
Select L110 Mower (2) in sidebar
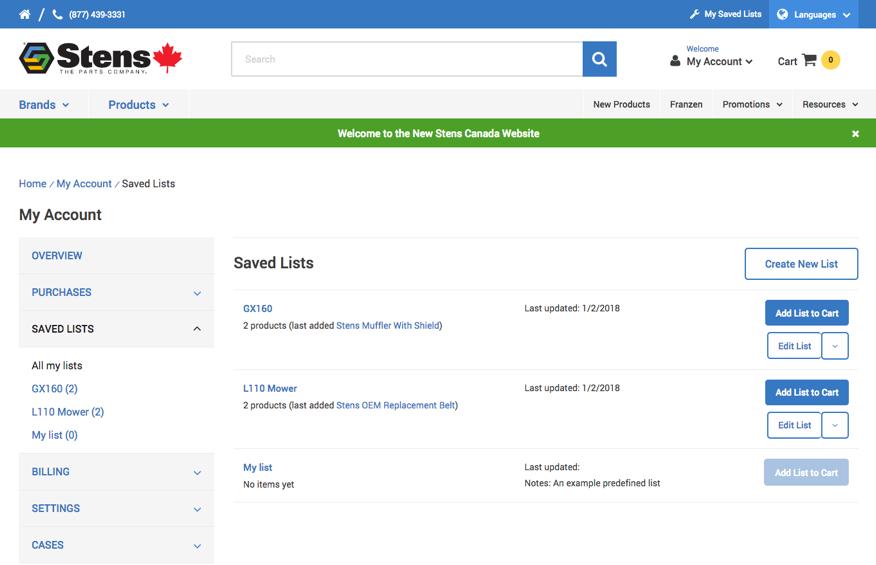(x=68, y=412)
